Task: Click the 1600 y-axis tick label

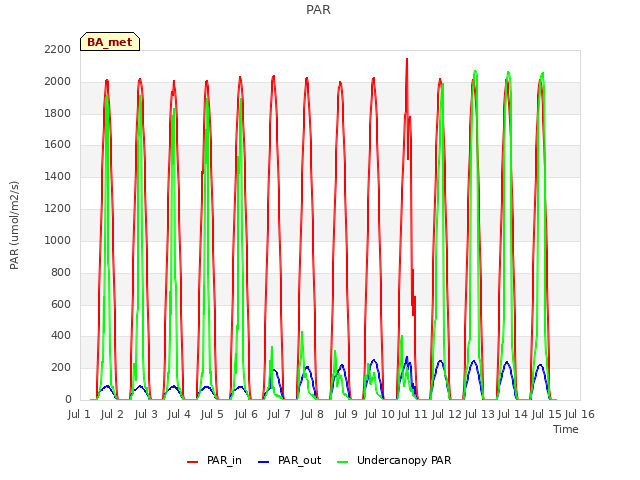Action: coord(58,145)
